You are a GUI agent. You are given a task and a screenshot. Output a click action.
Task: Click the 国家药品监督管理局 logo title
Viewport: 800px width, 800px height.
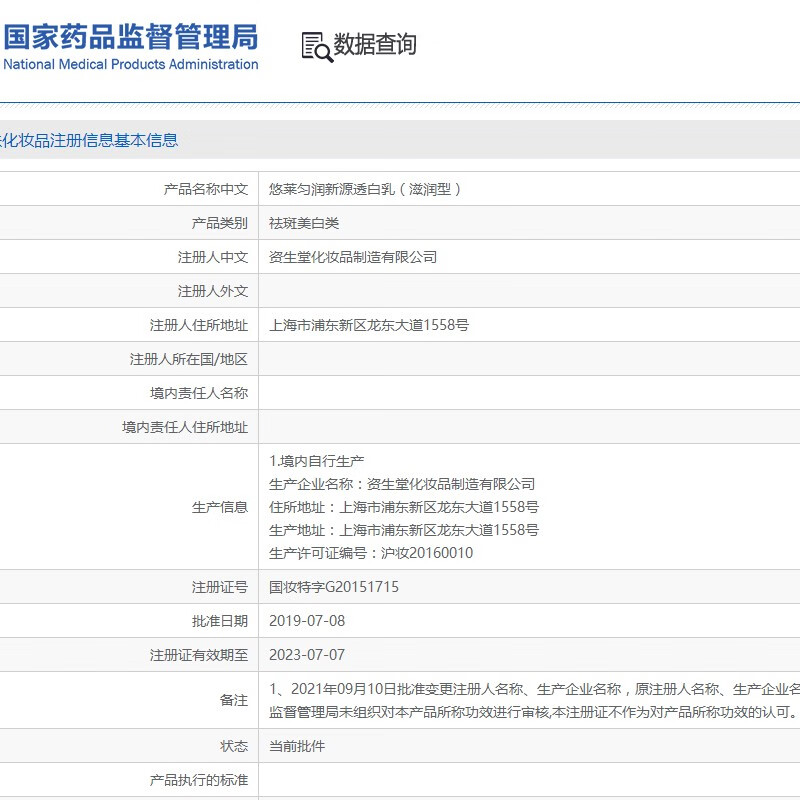[x=131, y=37]
